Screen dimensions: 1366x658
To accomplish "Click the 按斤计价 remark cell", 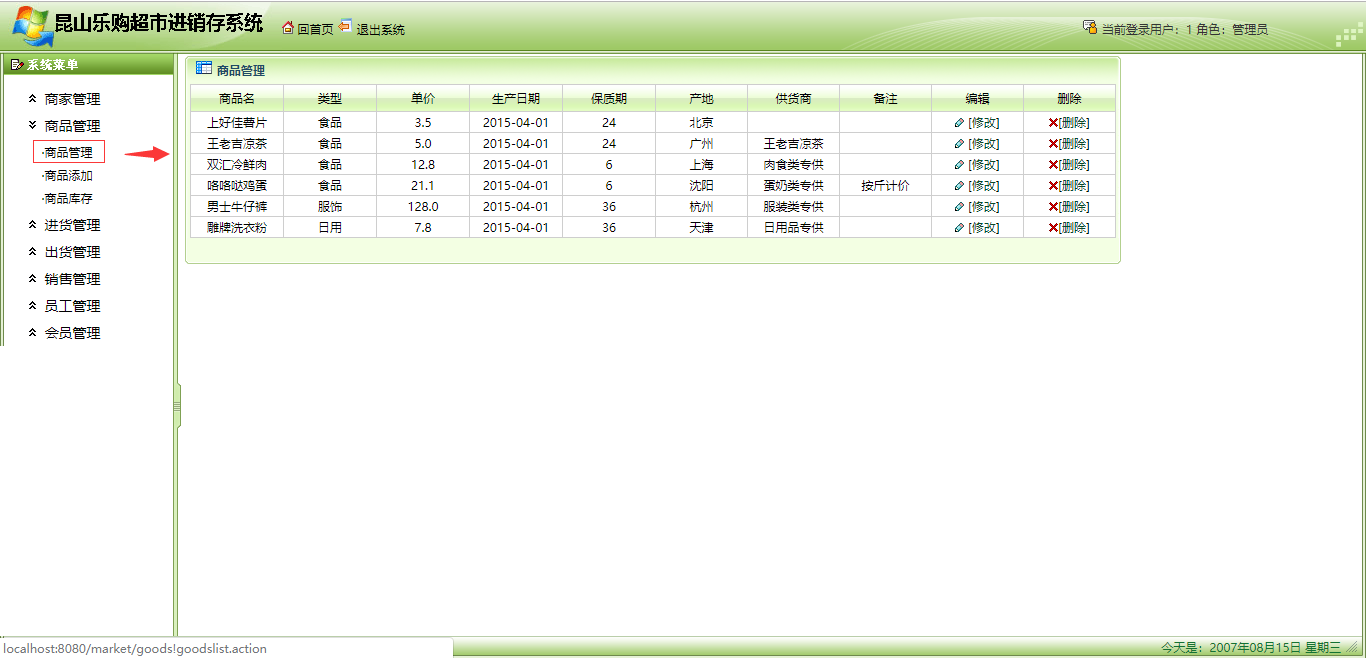I will (x=885, y=185).
